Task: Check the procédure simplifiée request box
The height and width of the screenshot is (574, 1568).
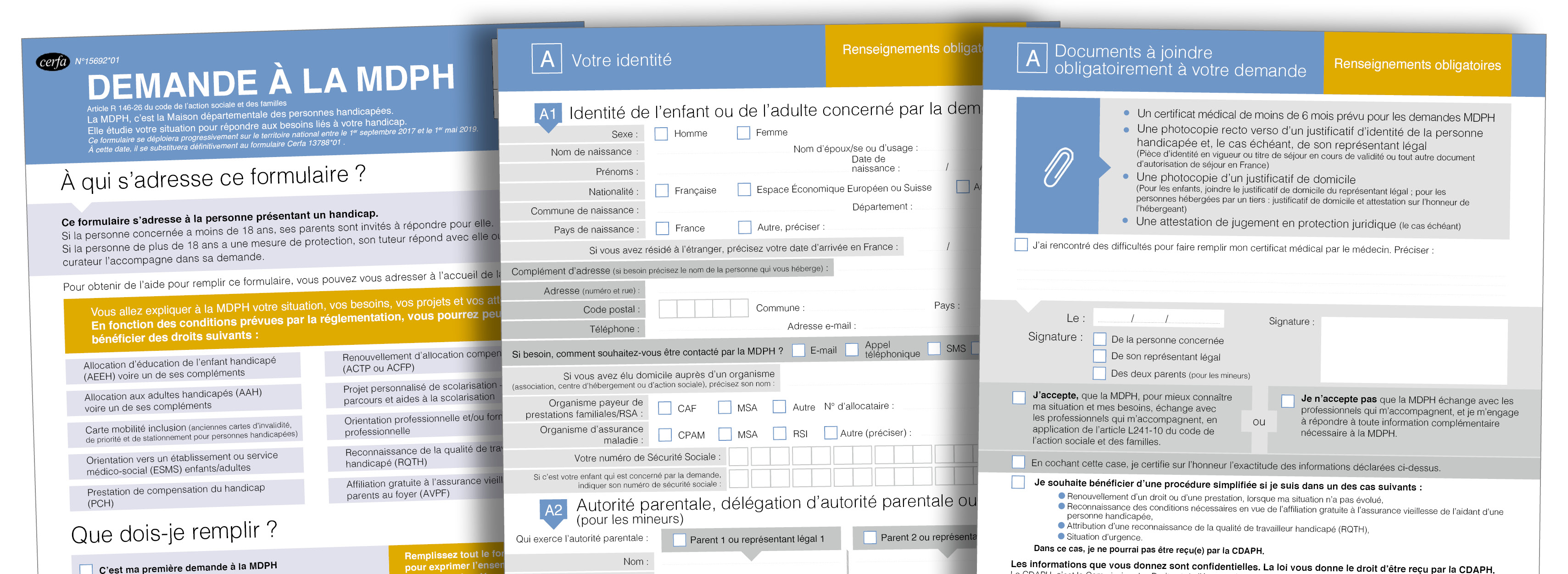Action: 1018,482
